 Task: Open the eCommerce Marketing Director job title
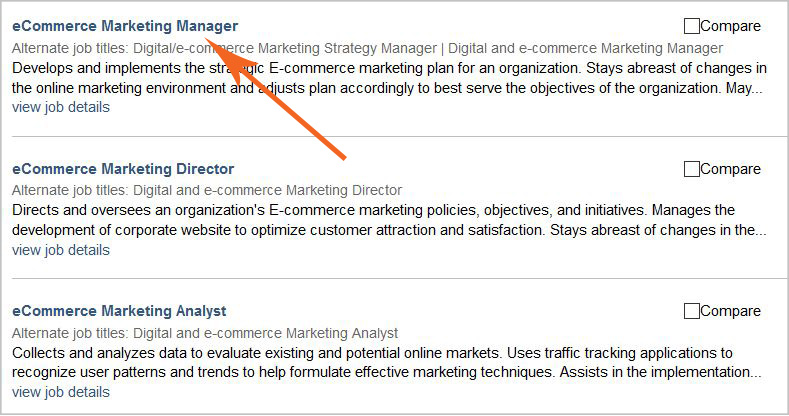coord(123,169)
